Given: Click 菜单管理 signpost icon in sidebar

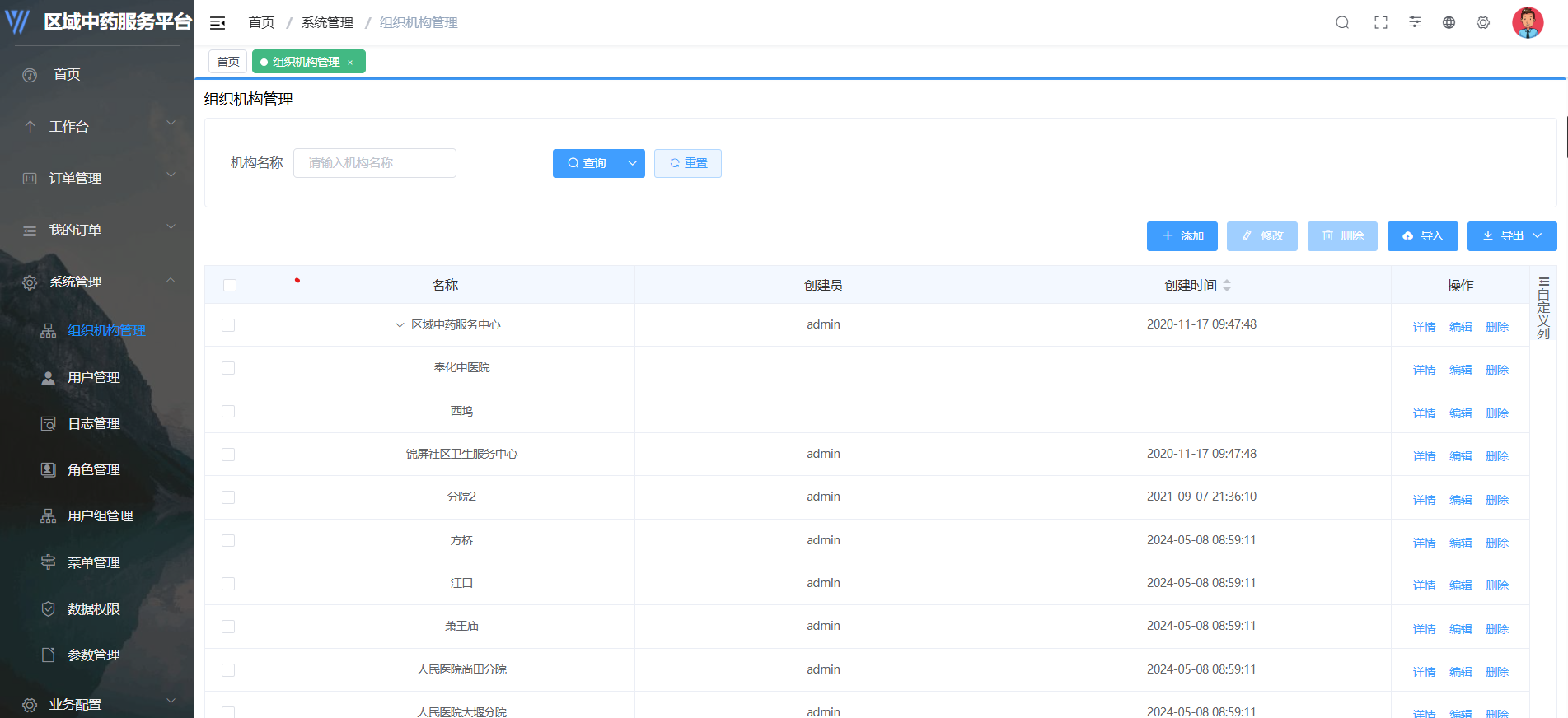Looking at the screenshot, I should [x=49, y=562].
